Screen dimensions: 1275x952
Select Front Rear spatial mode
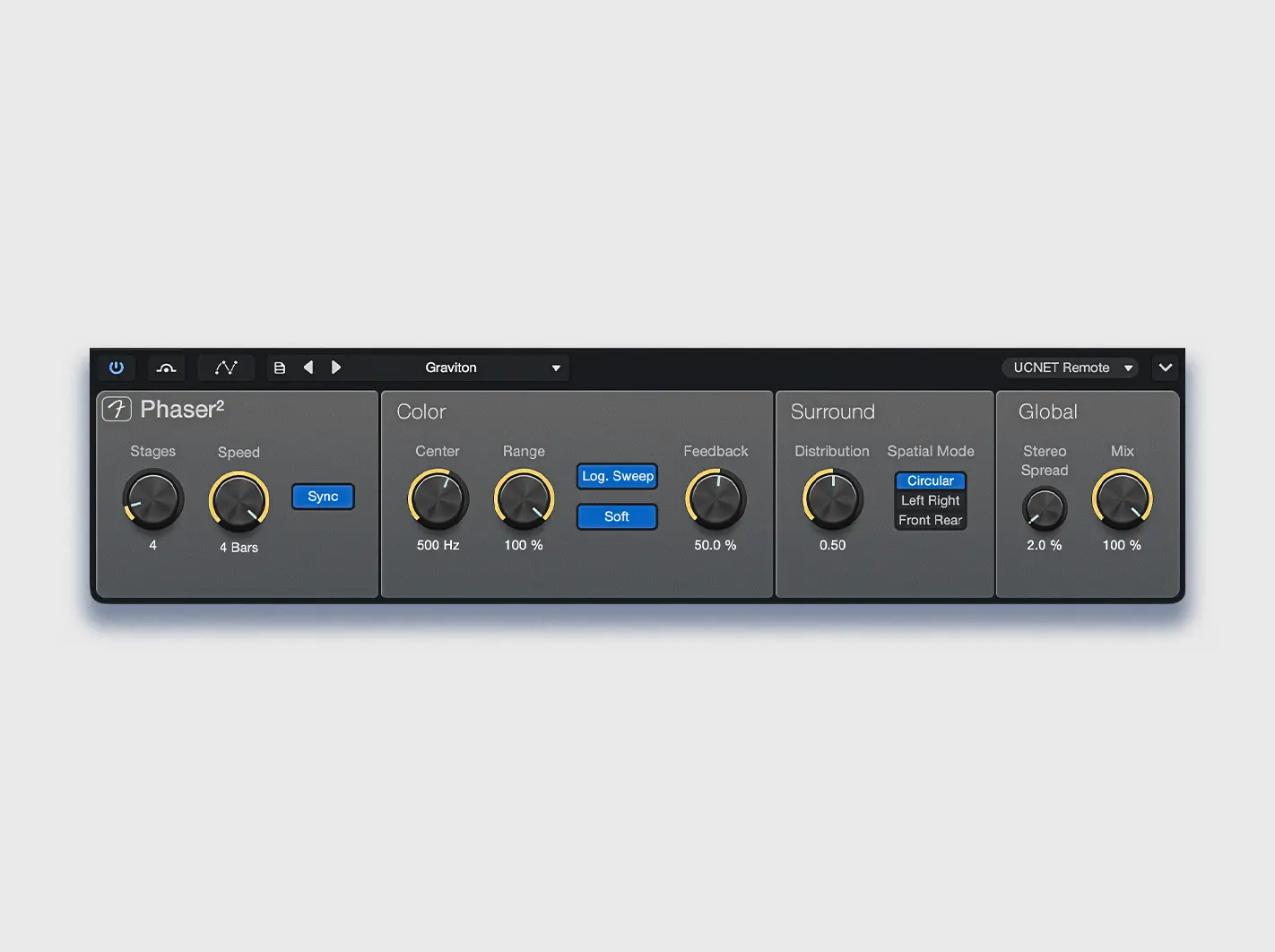[930, 520]
